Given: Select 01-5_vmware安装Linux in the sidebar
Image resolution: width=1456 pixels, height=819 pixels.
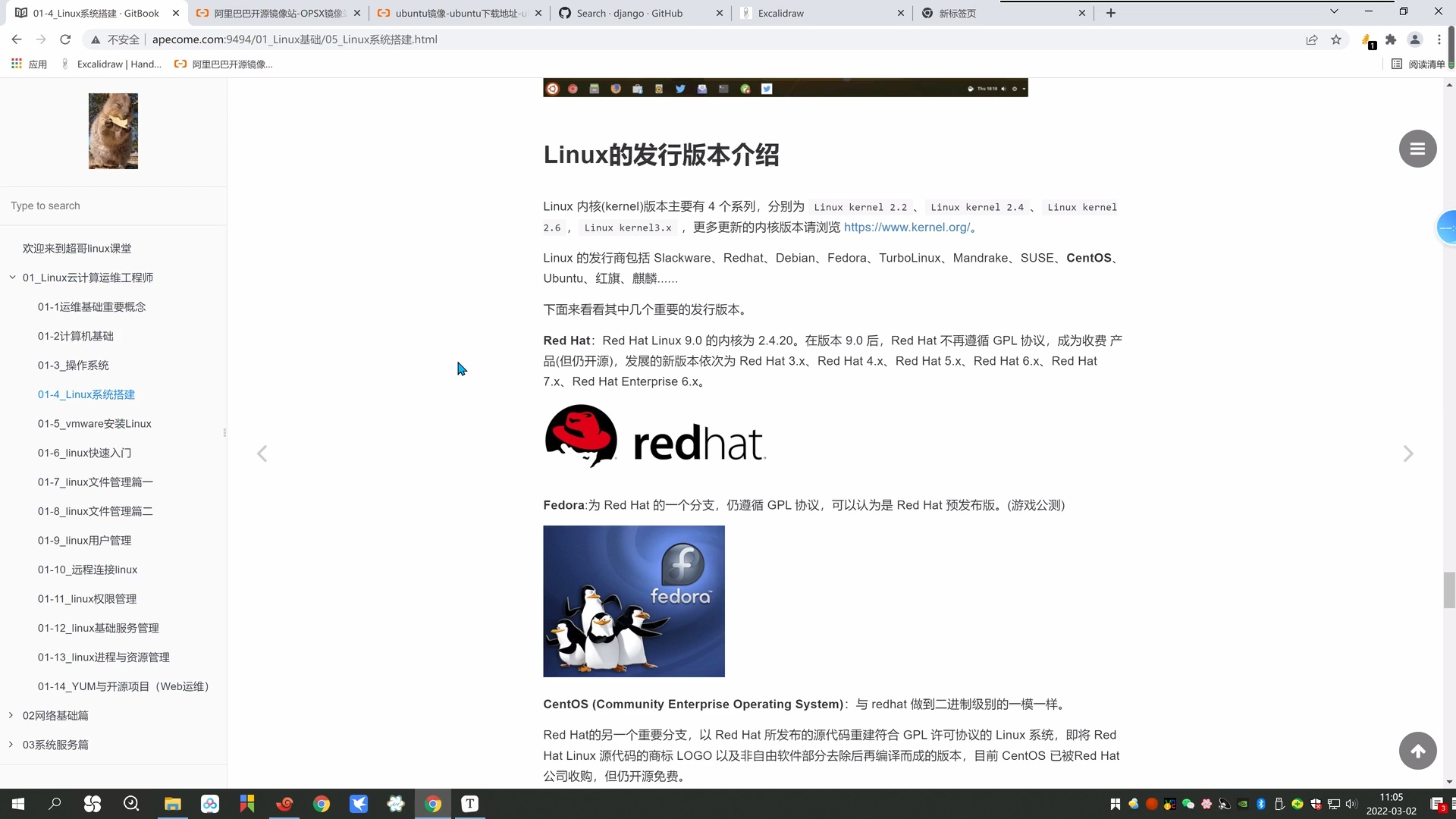Looking at the screenshot, I should [x=94, y=423].
